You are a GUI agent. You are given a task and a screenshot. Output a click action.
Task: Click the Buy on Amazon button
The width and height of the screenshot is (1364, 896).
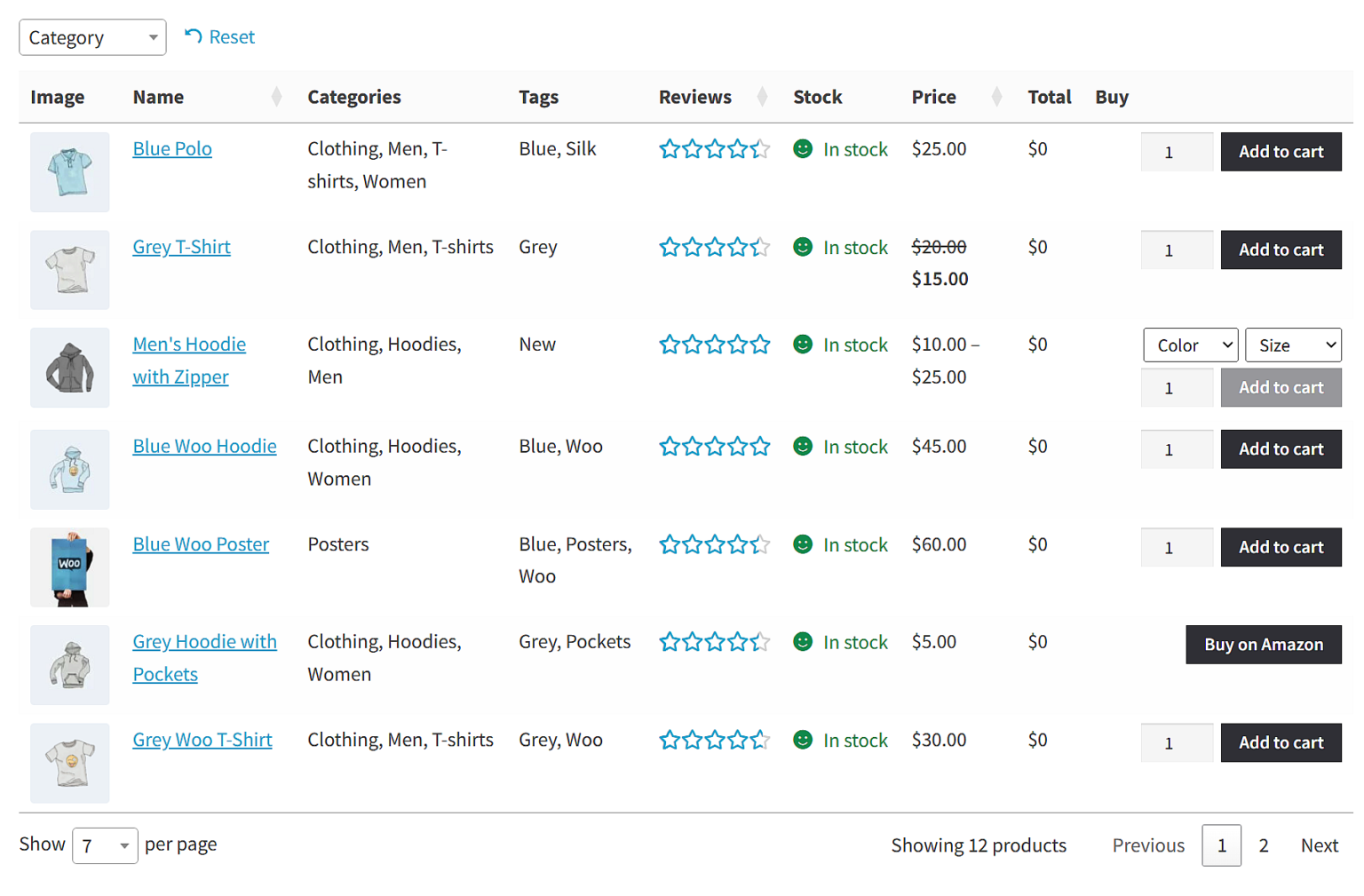pos(1263,644)
